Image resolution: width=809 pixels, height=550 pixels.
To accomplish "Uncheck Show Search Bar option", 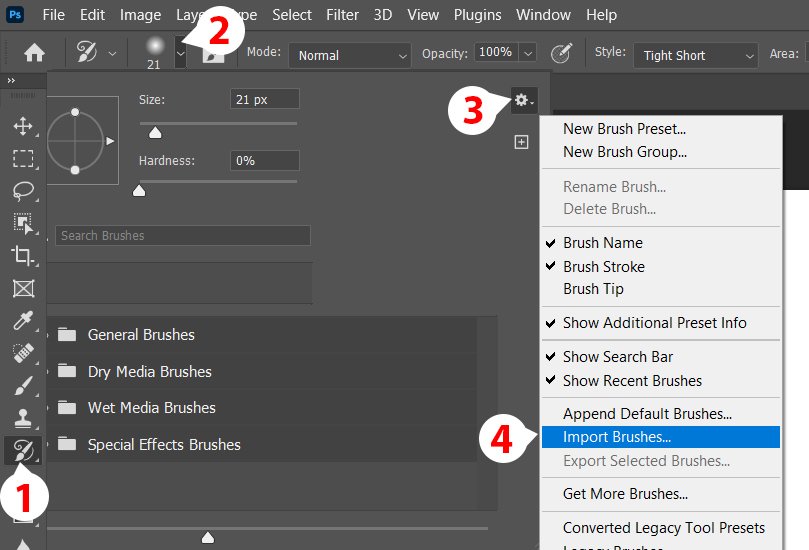I will (617, 357).
